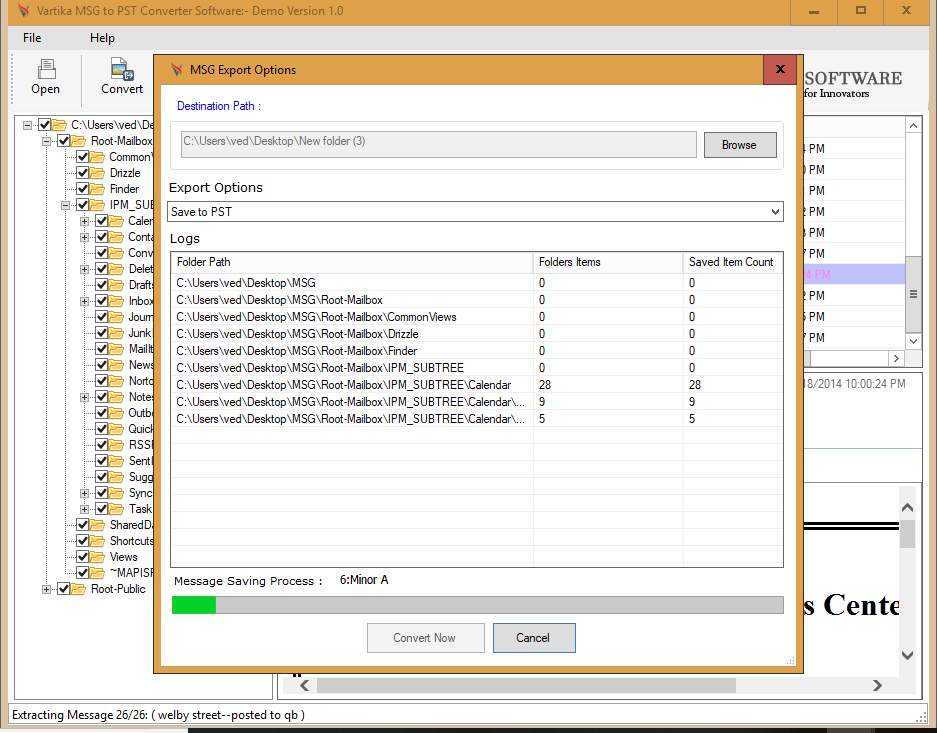The width and height of the screenshot is (937, 733).
Task: Click the Views tree item label
Action: pos(124,557)
